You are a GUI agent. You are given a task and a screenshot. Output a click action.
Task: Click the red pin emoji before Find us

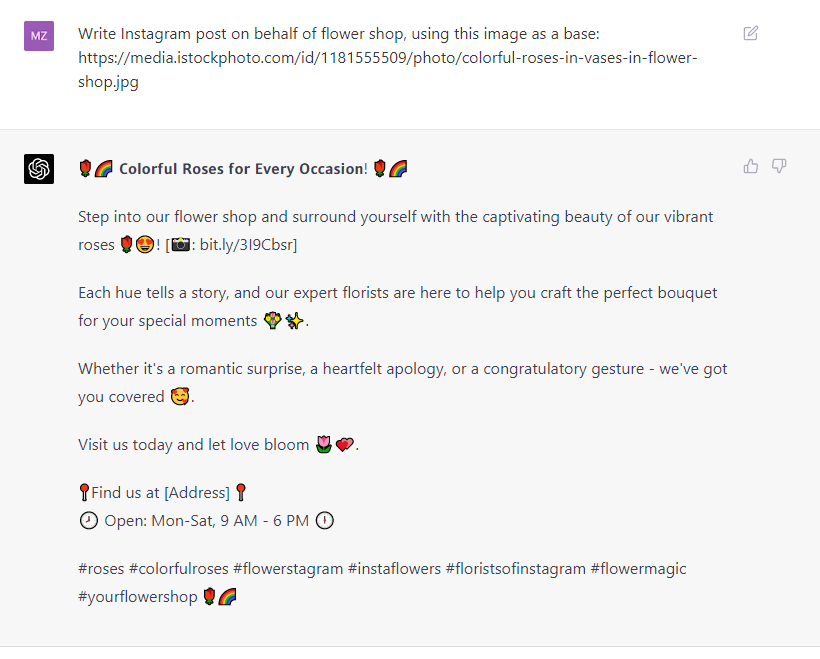pyautogui.click(x=84, y=492)
